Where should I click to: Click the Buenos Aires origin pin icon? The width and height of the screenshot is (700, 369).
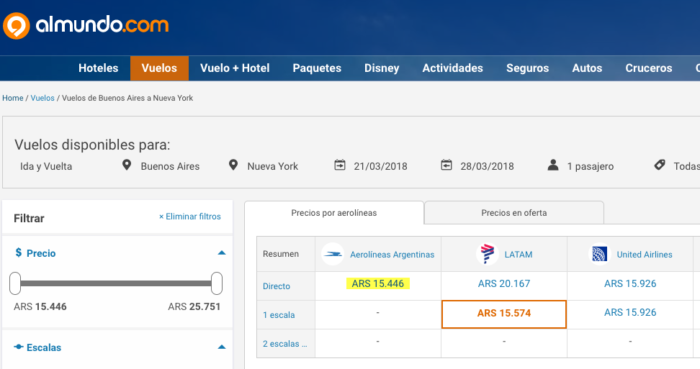[x=127, y=165]
